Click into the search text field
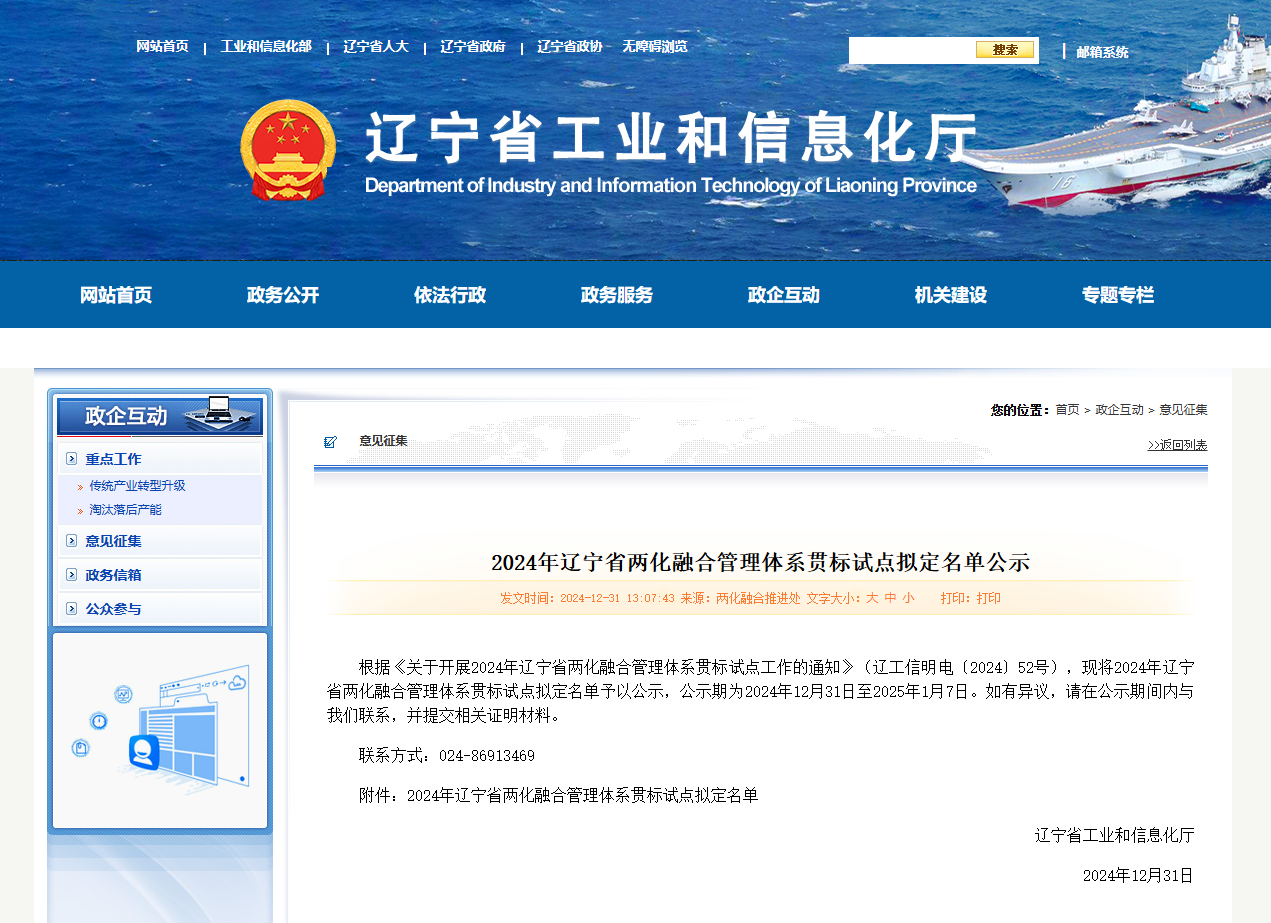This screenshot has height=923, width=1271. (912, 50)
